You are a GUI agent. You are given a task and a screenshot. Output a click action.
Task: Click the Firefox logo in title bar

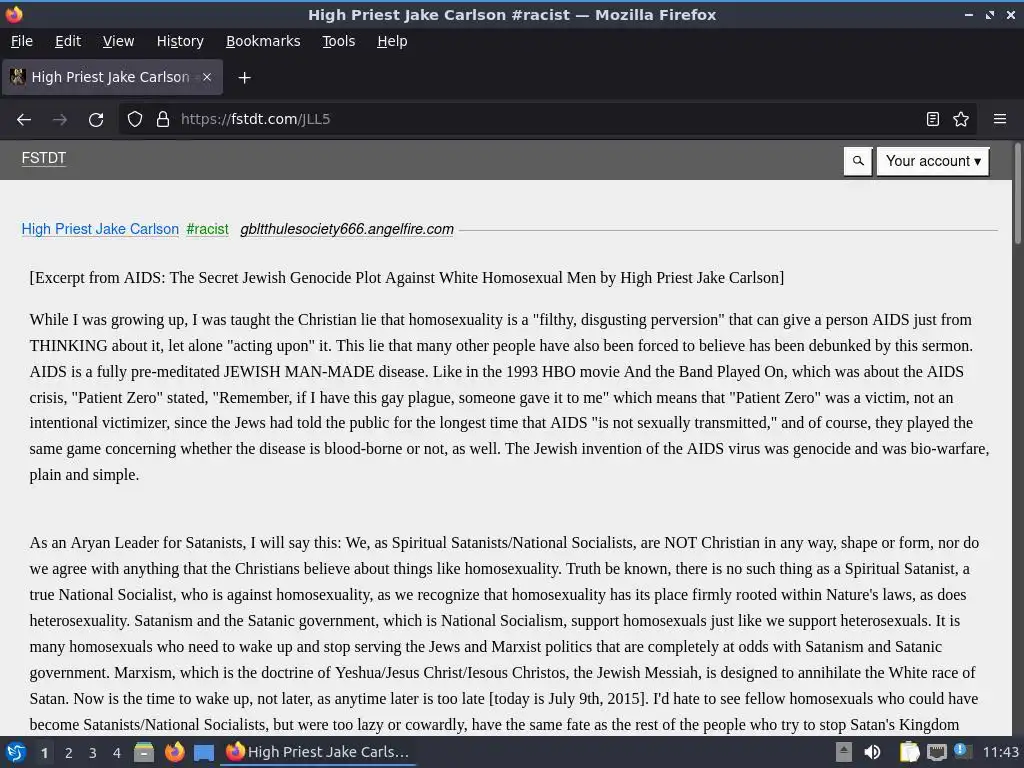[14, 14]
